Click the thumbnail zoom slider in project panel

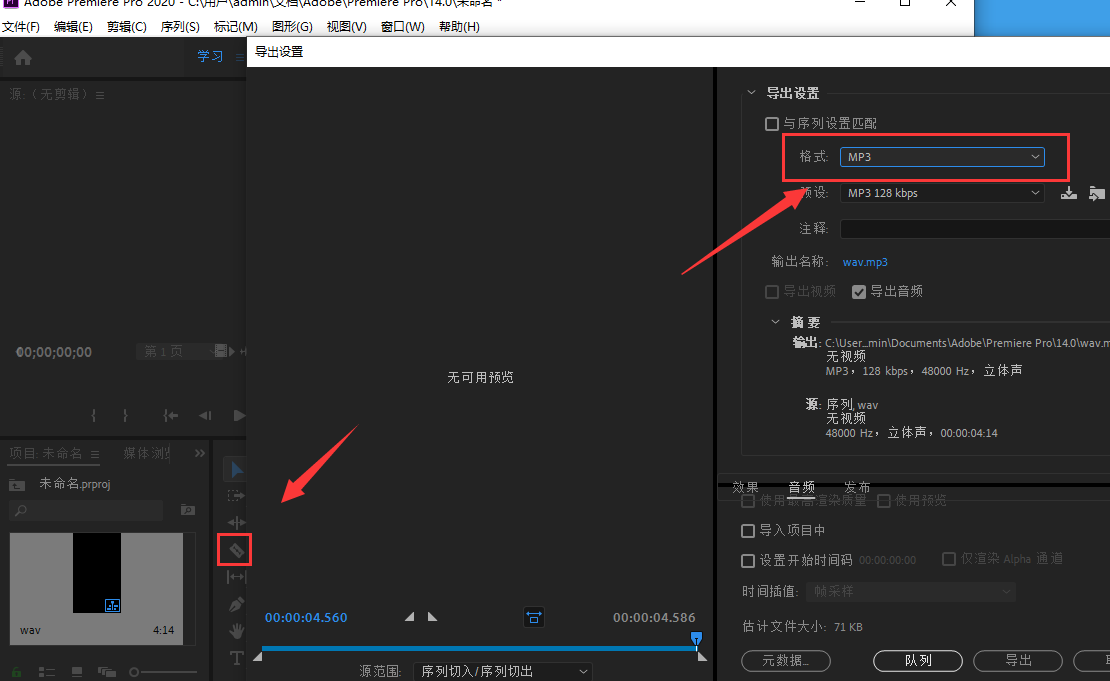point(135,672)
